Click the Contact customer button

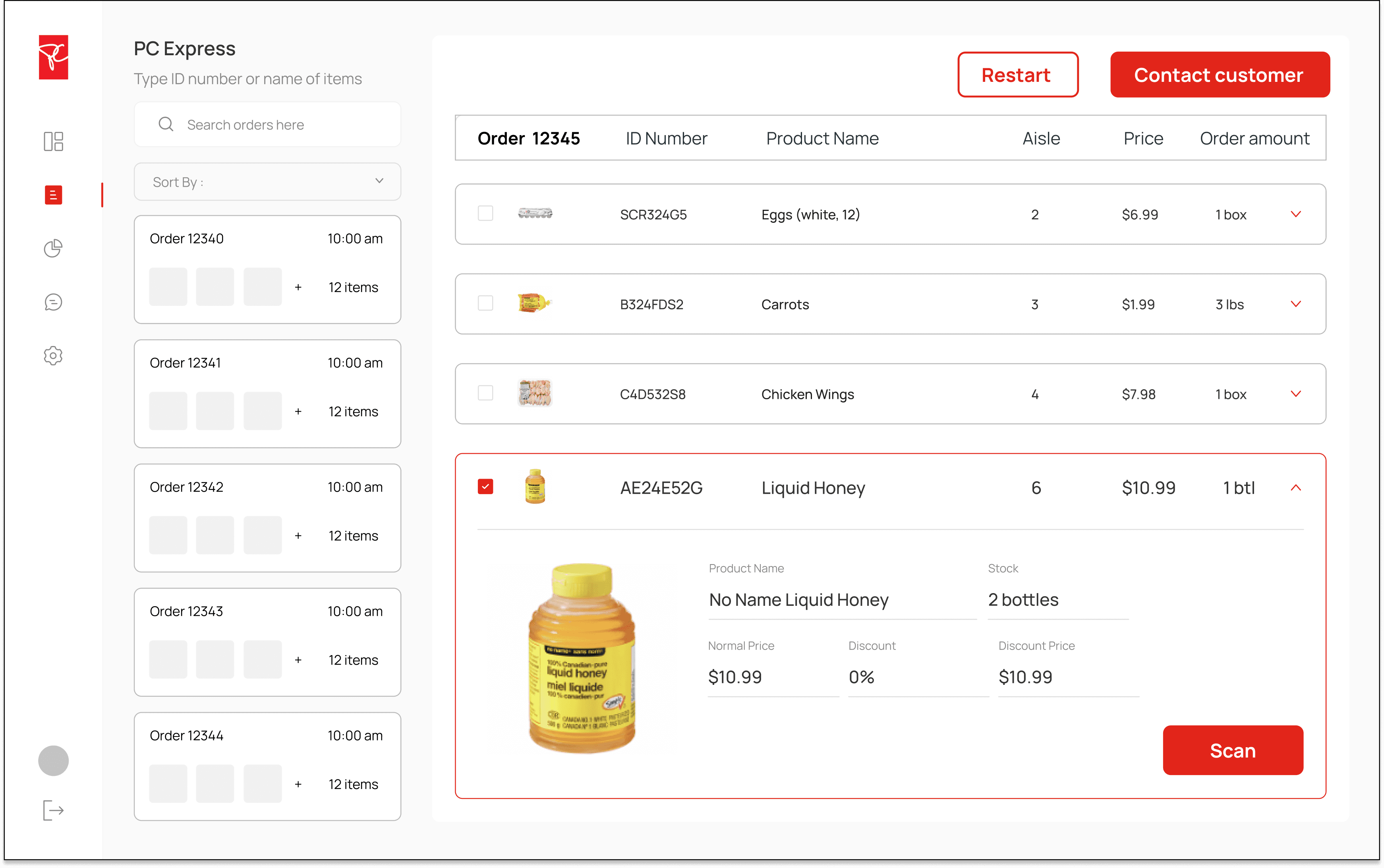1219,75
